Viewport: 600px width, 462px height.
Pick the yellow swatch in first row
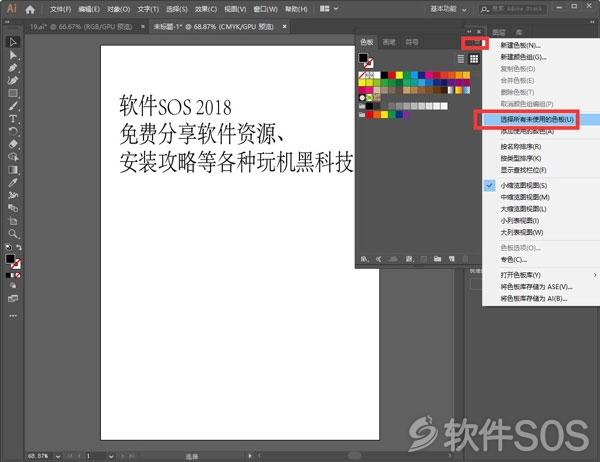399,75
